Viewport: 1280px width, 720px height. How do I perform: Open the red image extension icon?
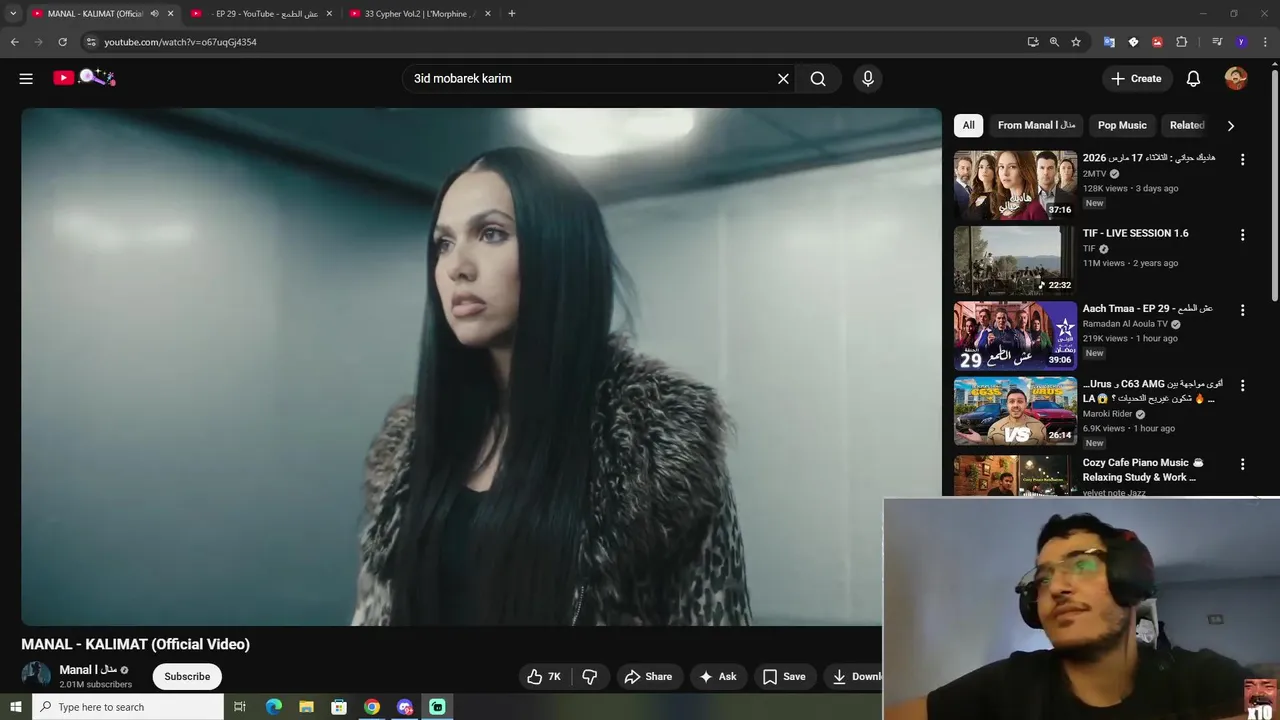1157,42
